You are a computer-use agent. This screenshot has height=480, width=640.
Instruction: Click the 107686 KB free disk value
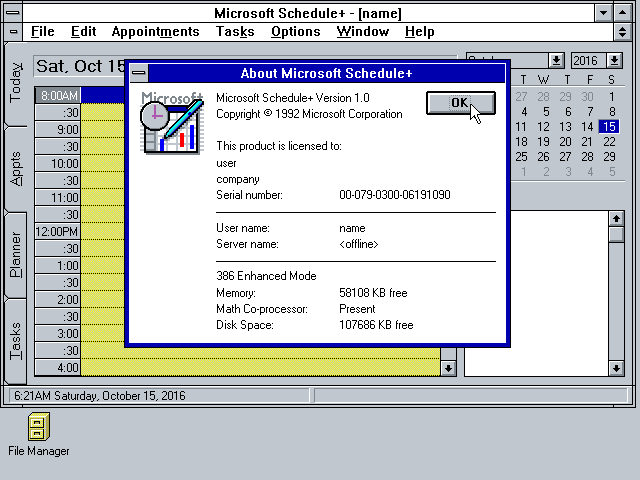376,325
